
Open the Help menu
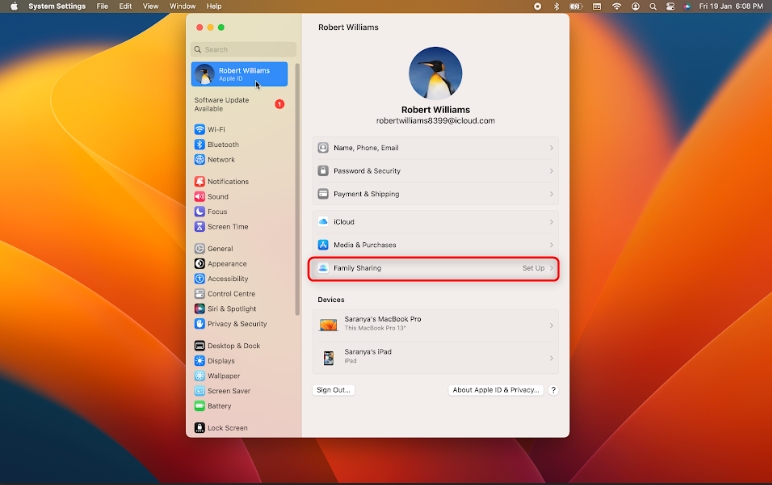pyautogui.click(x=214, y=6)
